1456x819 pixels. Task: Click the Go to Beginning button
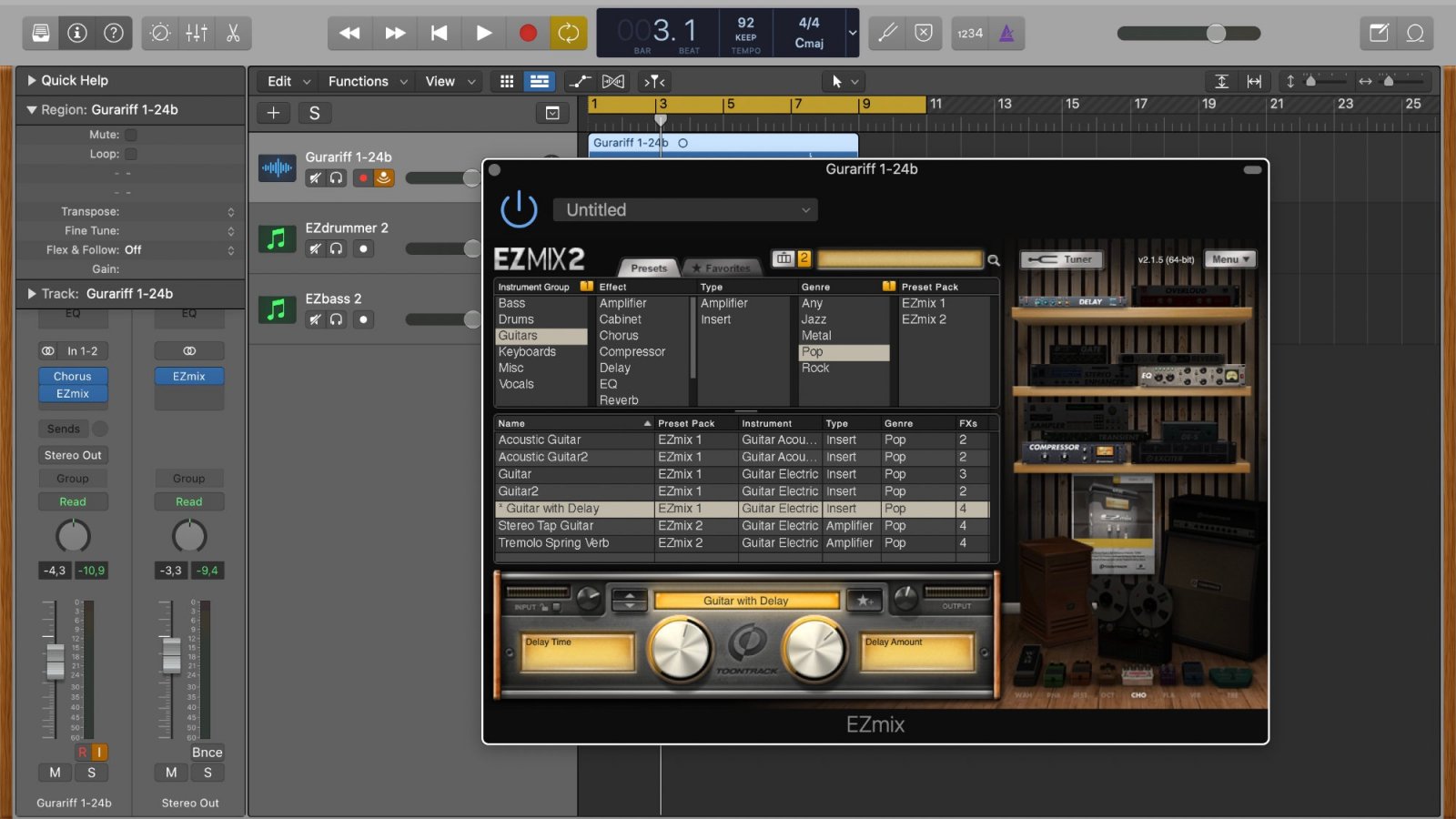[439, 34]
